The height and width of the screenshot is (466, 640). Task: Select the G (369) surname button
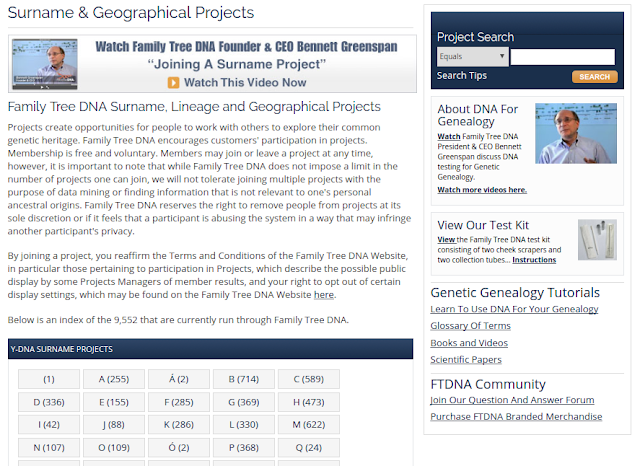tap(244, 402)
